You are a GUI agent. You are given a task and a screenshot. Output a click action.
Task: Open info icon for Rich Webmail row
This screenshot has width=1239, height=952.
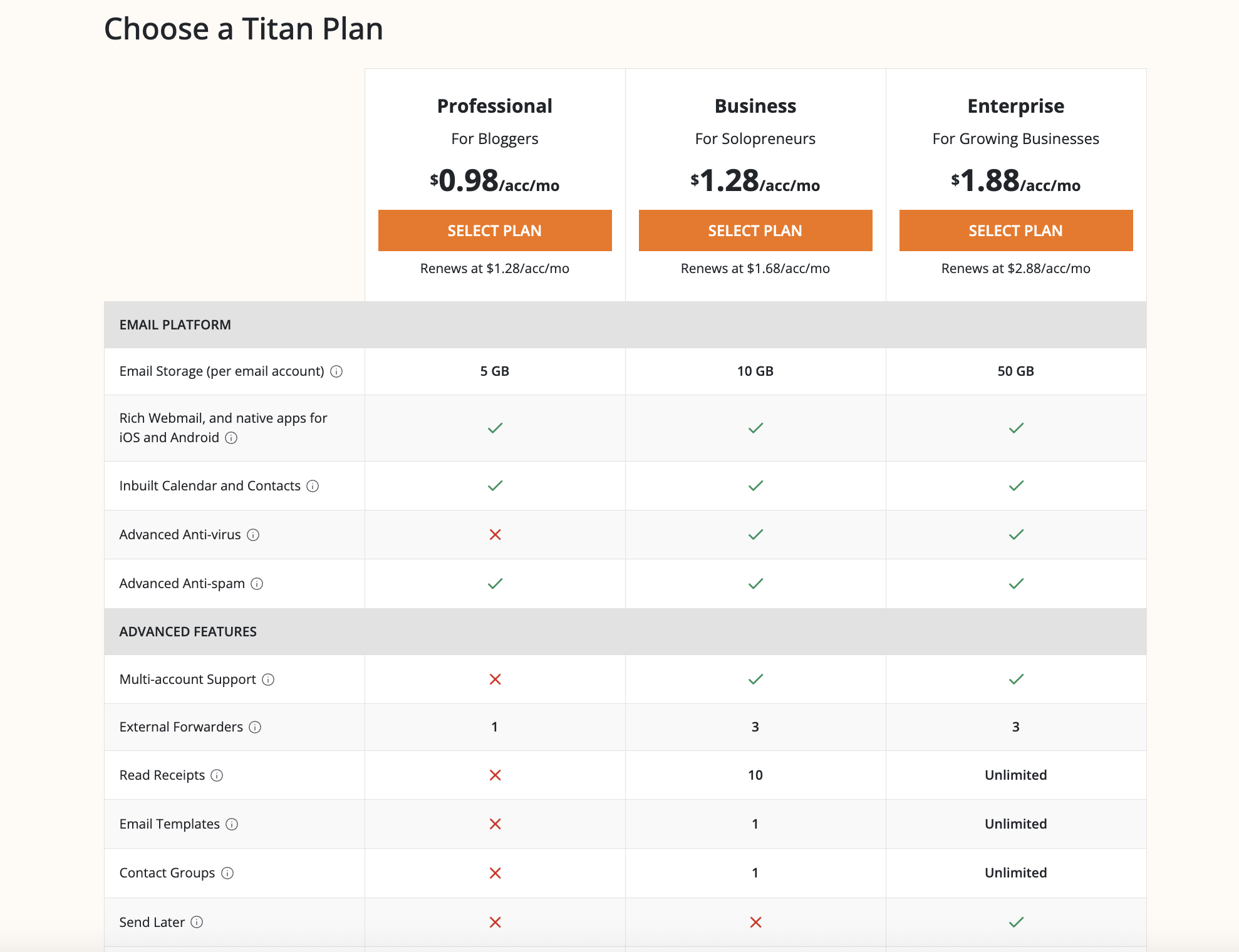click(231, 438)
